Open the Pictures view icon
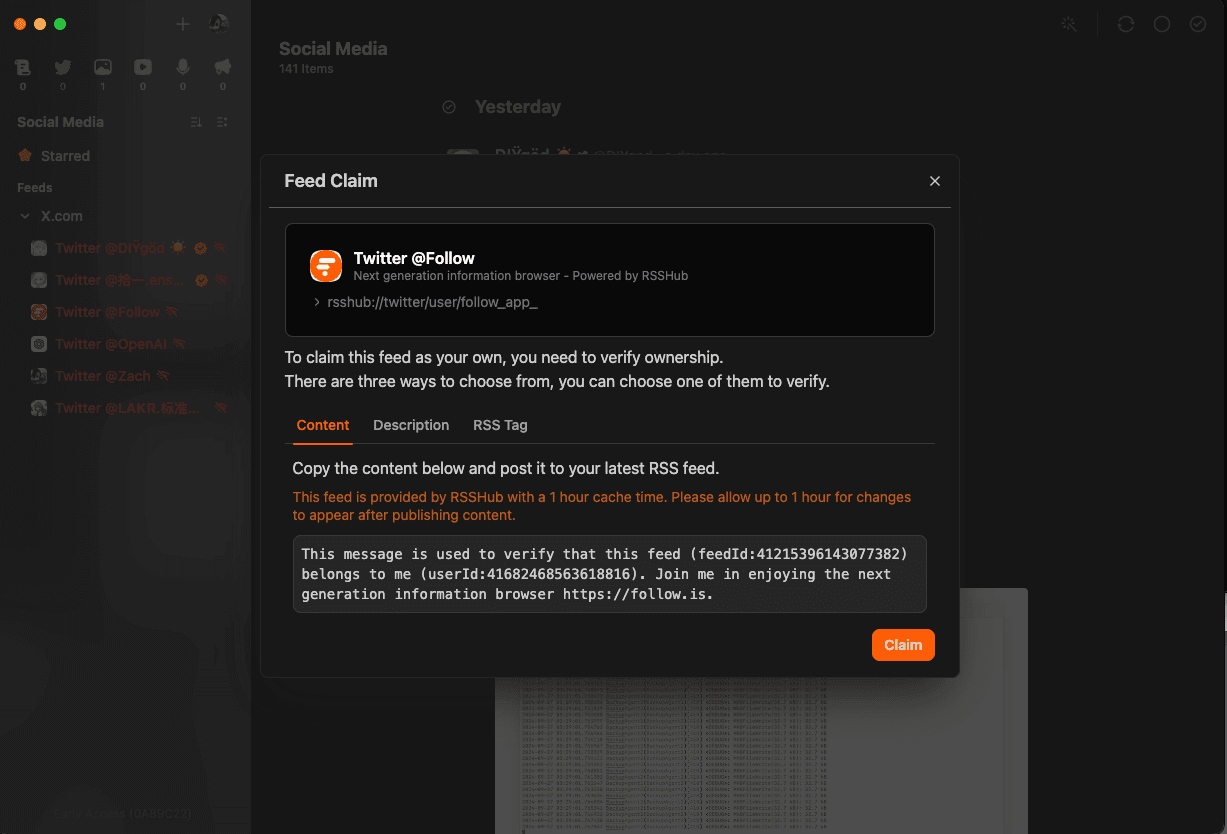Screen dimensions: 1227x834 coord(103,68)
